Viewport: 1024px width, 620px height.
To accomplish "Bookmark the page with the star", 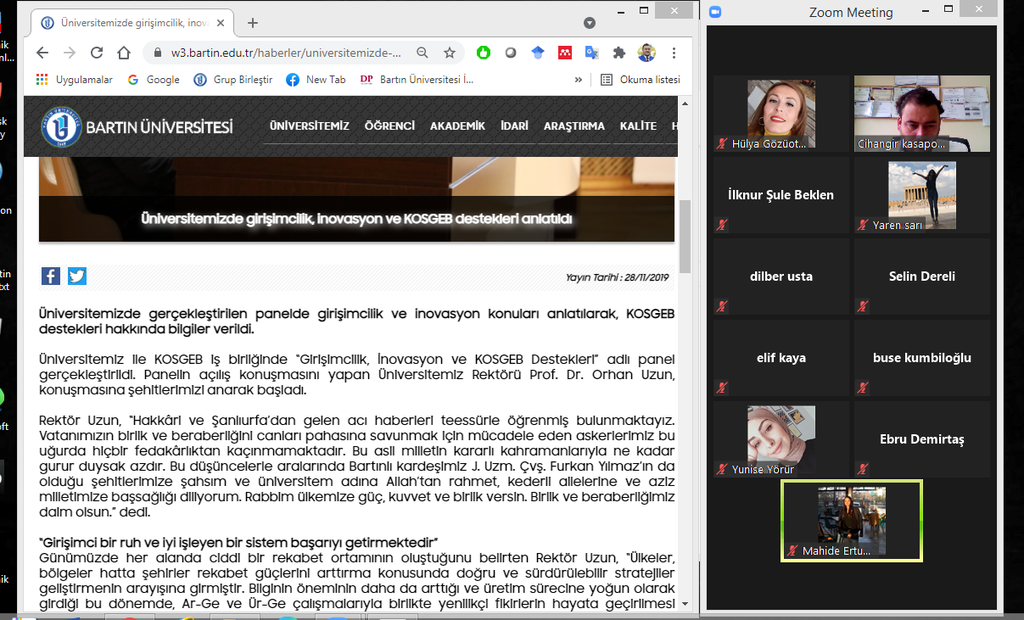I will click(448, 52).
